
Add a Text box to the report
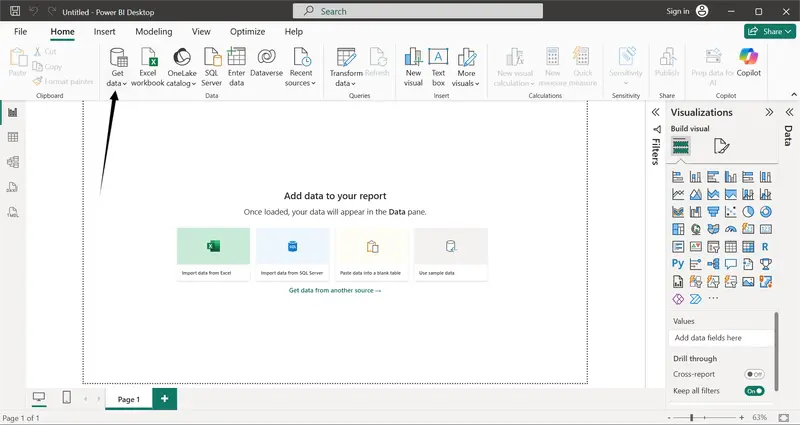(438, 67)
